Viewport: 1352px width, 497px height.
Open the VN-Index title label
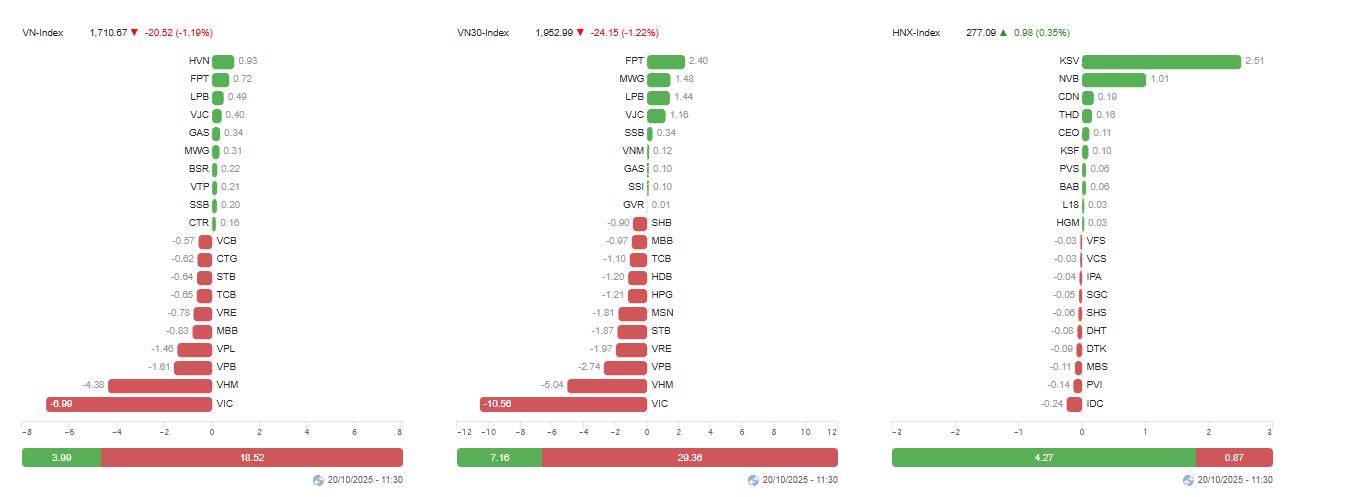[43, 33]
